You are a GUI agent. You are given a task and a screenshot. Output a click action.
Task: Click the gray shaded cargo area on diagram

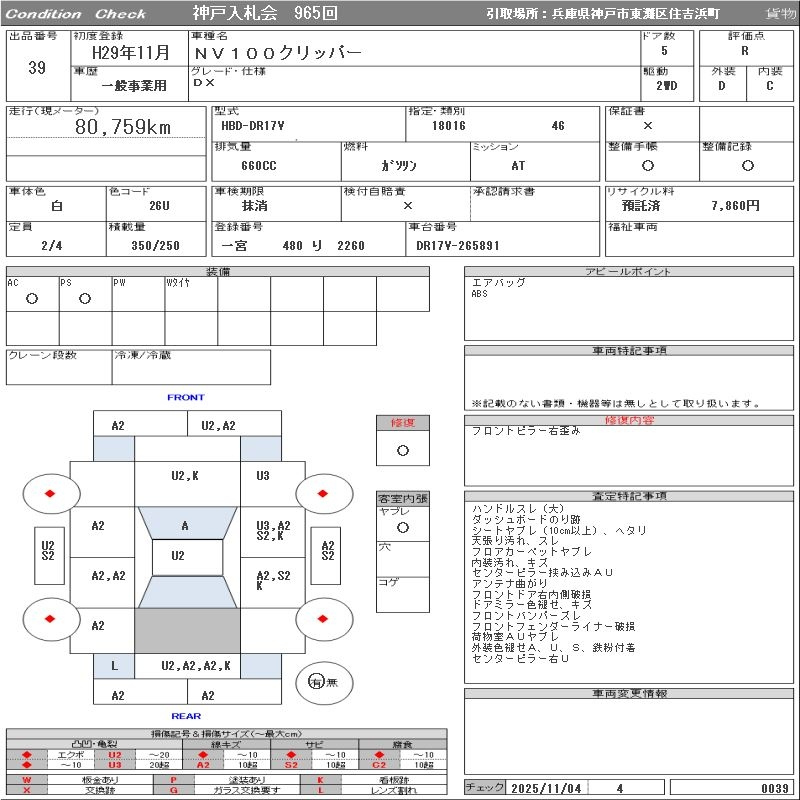tap(187, 631)
